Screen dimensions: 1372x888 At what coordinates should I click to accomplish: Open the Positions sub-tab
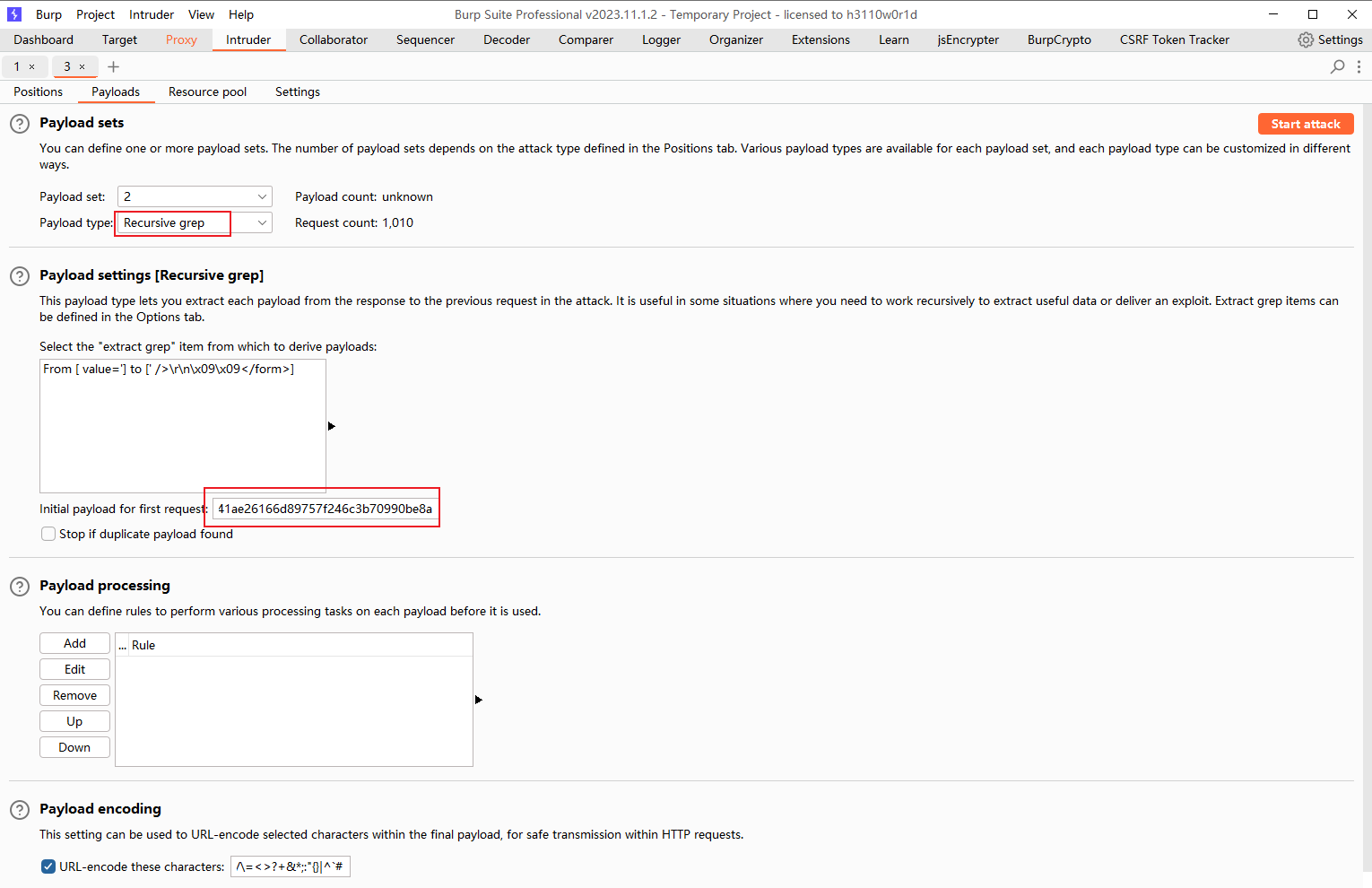39,91
